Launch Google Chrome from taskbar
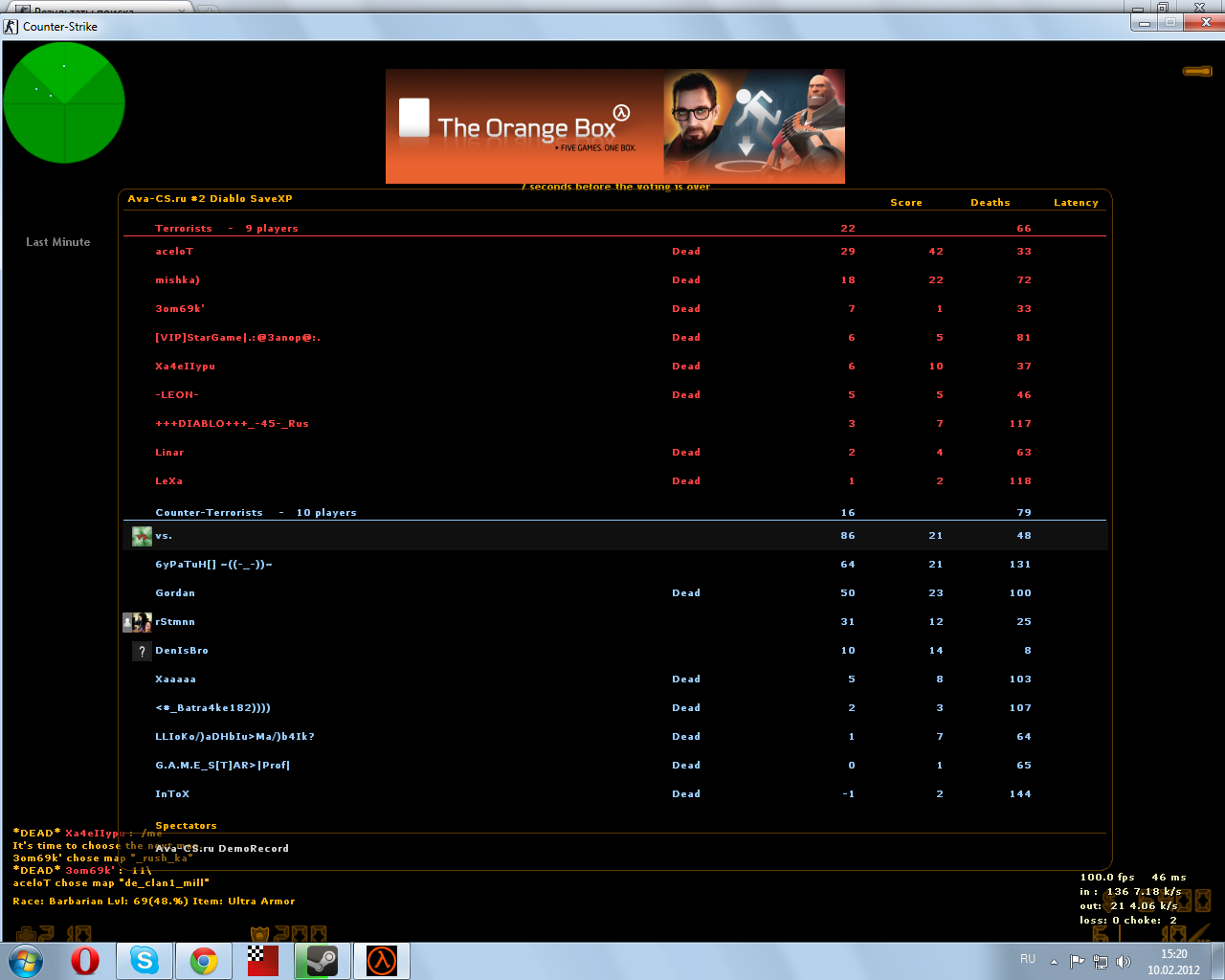Image resolution: width=1225 pixels, height=980 pixels. click(204, 961)
